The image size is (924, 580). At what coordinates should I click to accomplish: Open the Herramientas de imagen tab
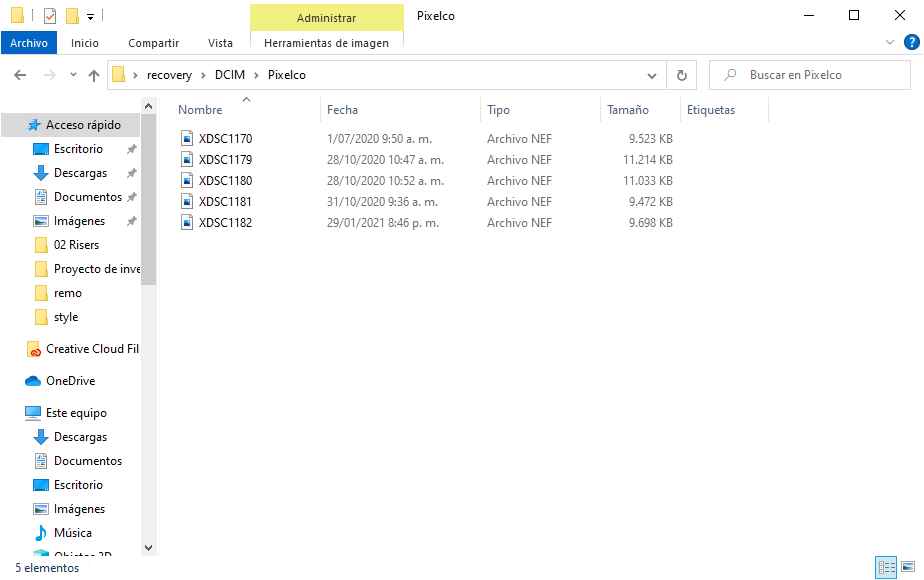pyautogui.click(x=326, y=42)
